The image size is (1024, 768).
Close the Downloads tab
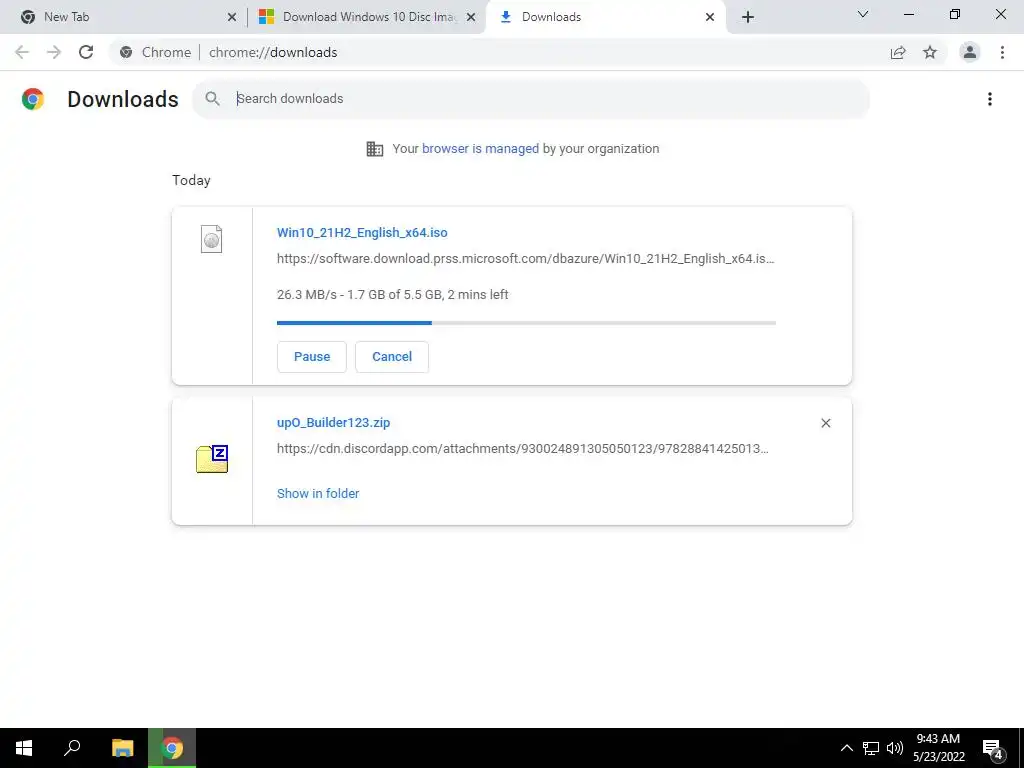point(710,17)
